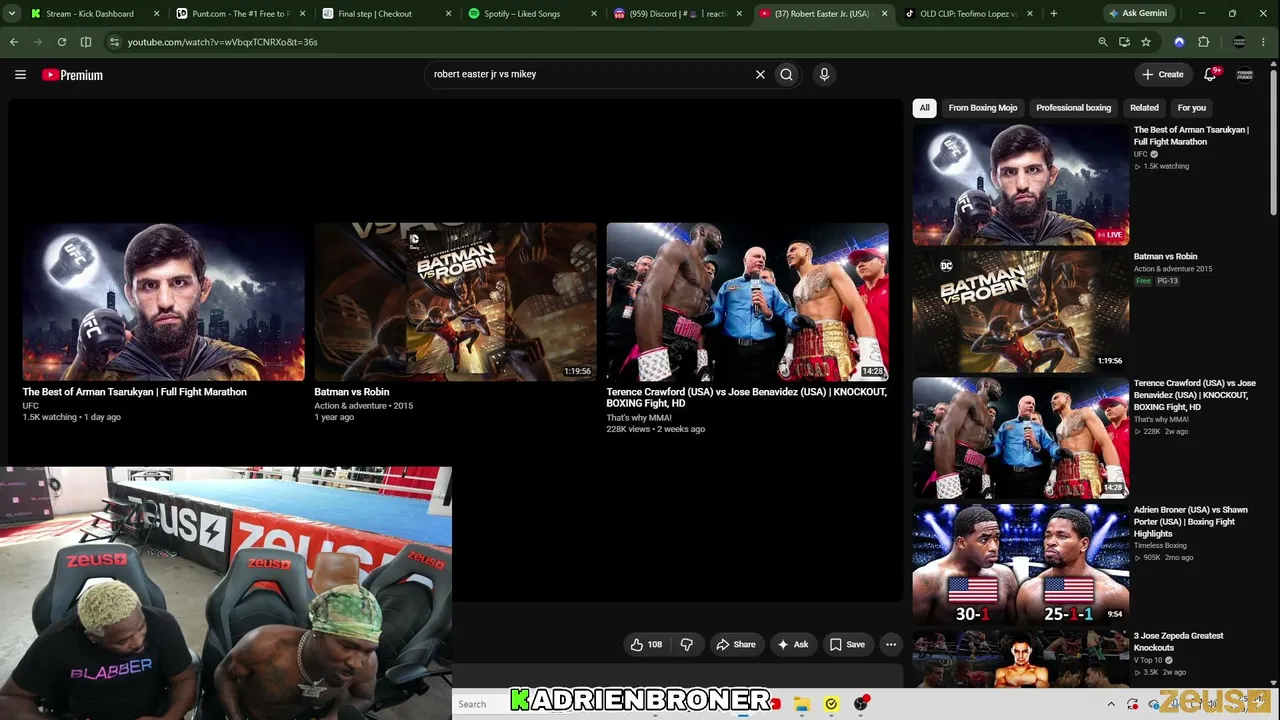Open endscreen title The Best of Arman Tsarukyan
1280x720 pixels.
(x=135, y=392)
